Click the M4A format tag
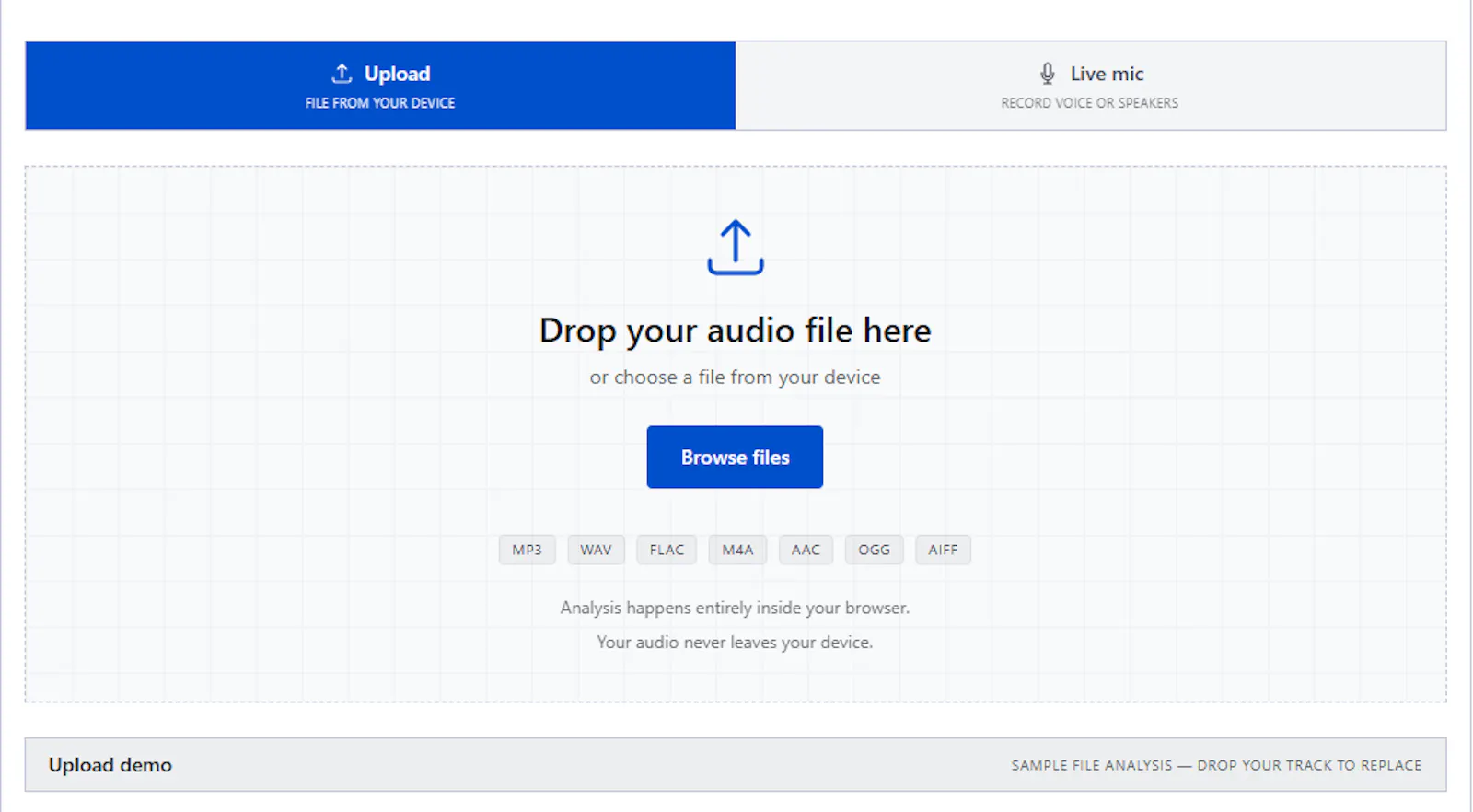Viewport: 1473px width, 812px height. pos(737,550)
